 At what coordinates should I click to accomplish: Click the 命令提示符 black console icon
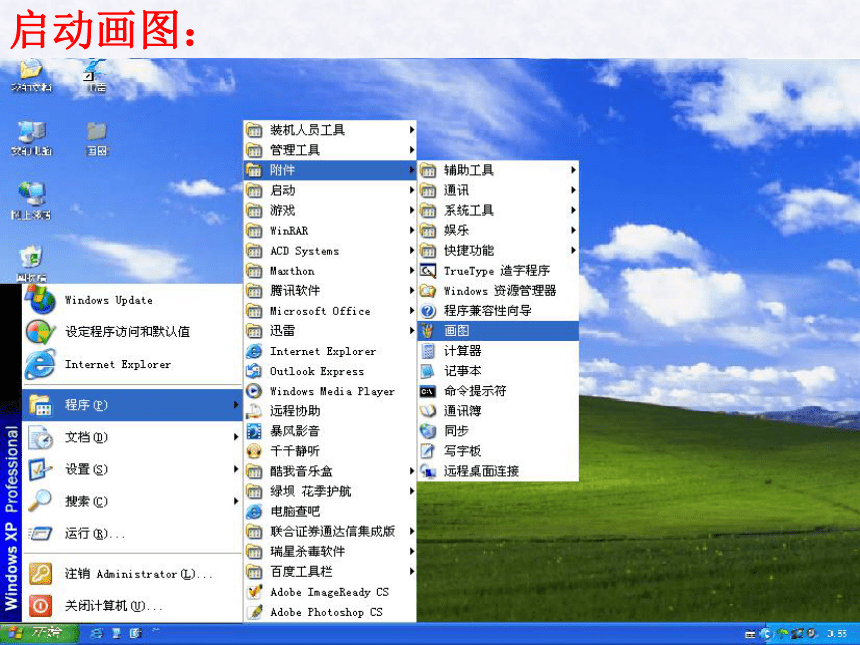428,392
